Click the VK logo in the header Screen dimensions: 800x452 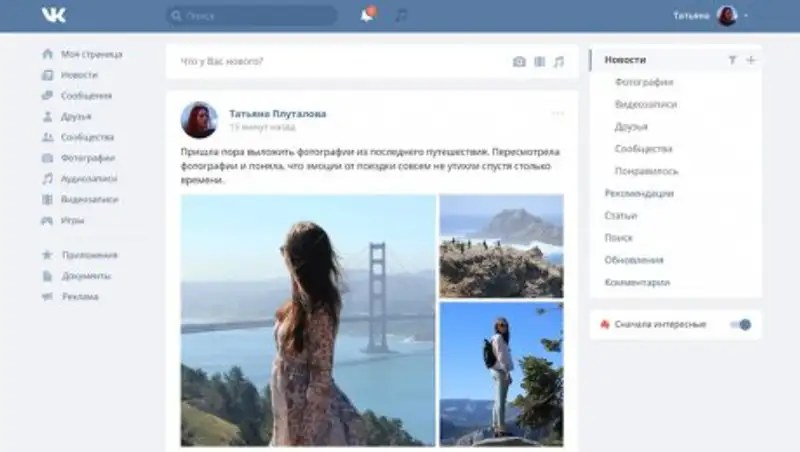54,15
